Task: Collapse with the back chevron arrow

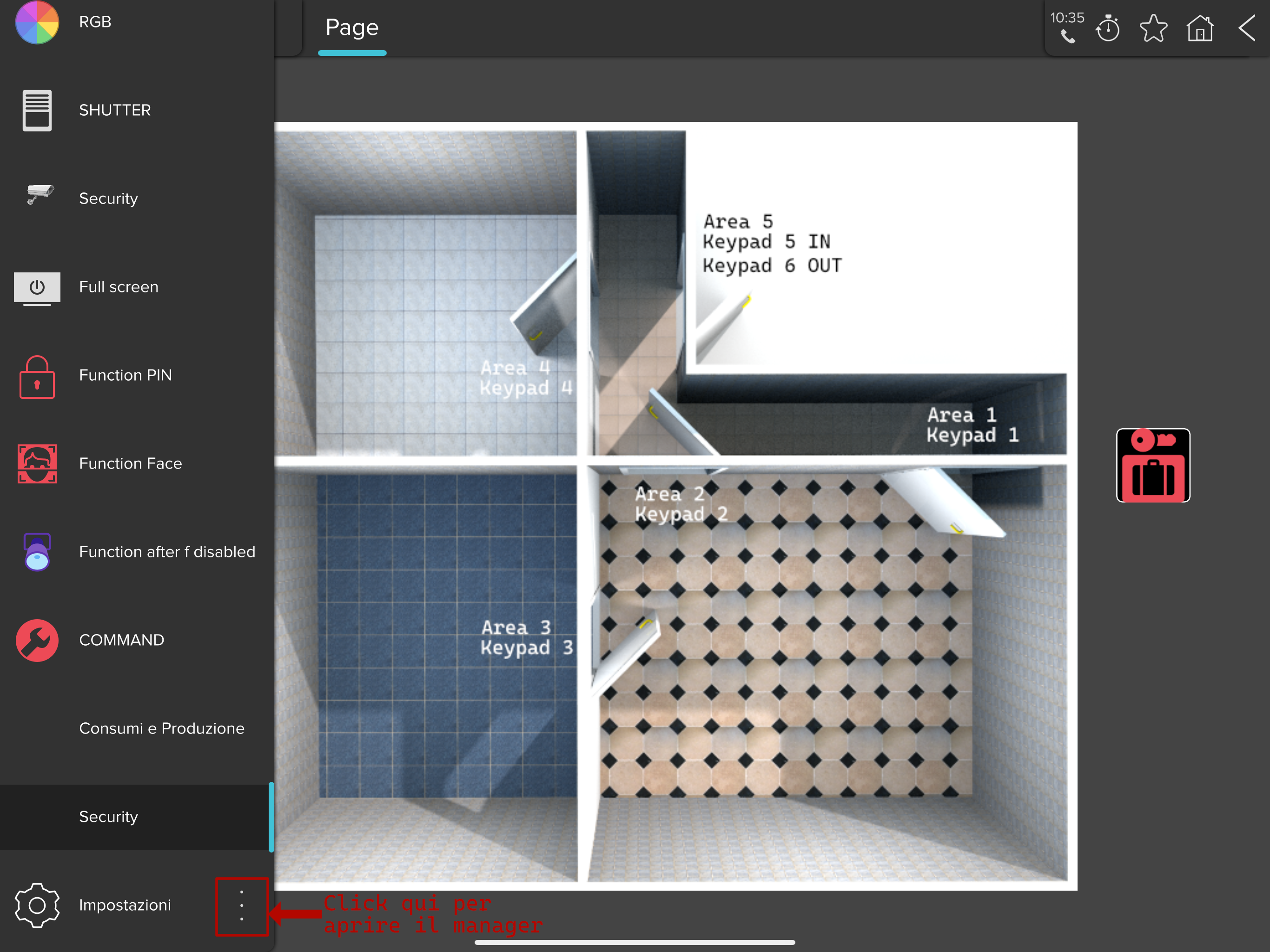Action: (x=1246, y=28)
